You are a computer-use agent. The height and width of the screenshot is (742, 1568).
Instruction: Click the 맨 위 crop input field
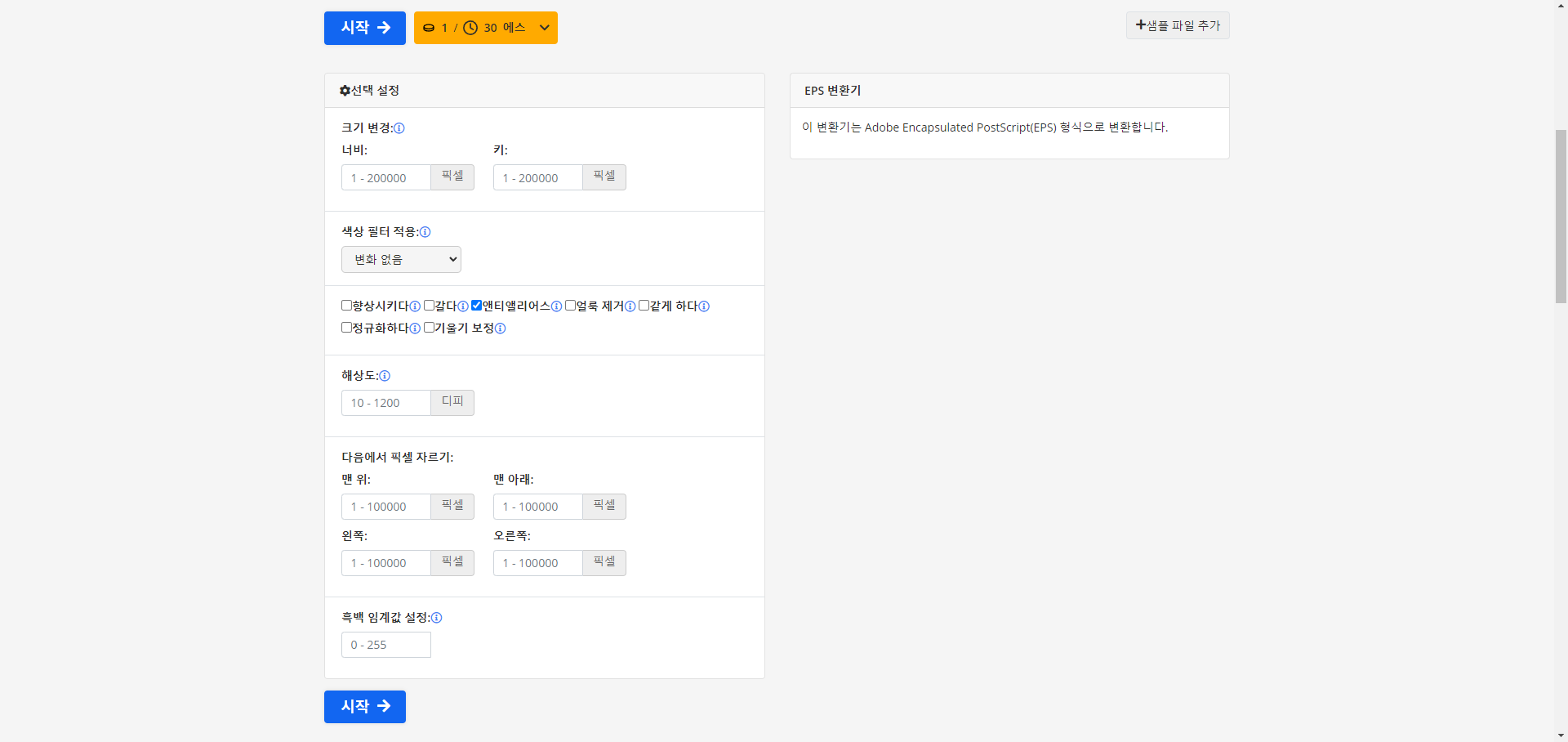tap(386, 507)
